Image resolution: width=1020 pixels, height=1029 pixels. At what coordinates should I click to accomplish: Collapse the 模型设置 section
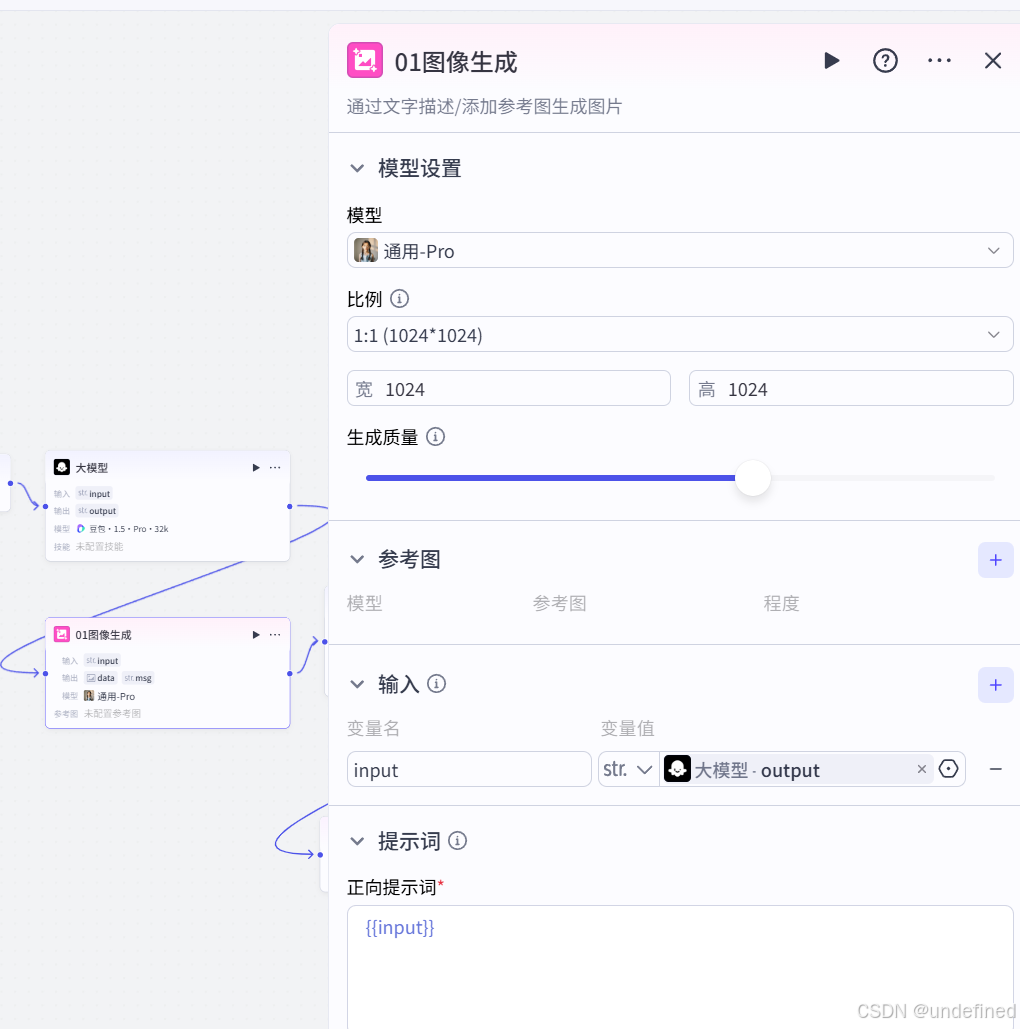[357, 169]
